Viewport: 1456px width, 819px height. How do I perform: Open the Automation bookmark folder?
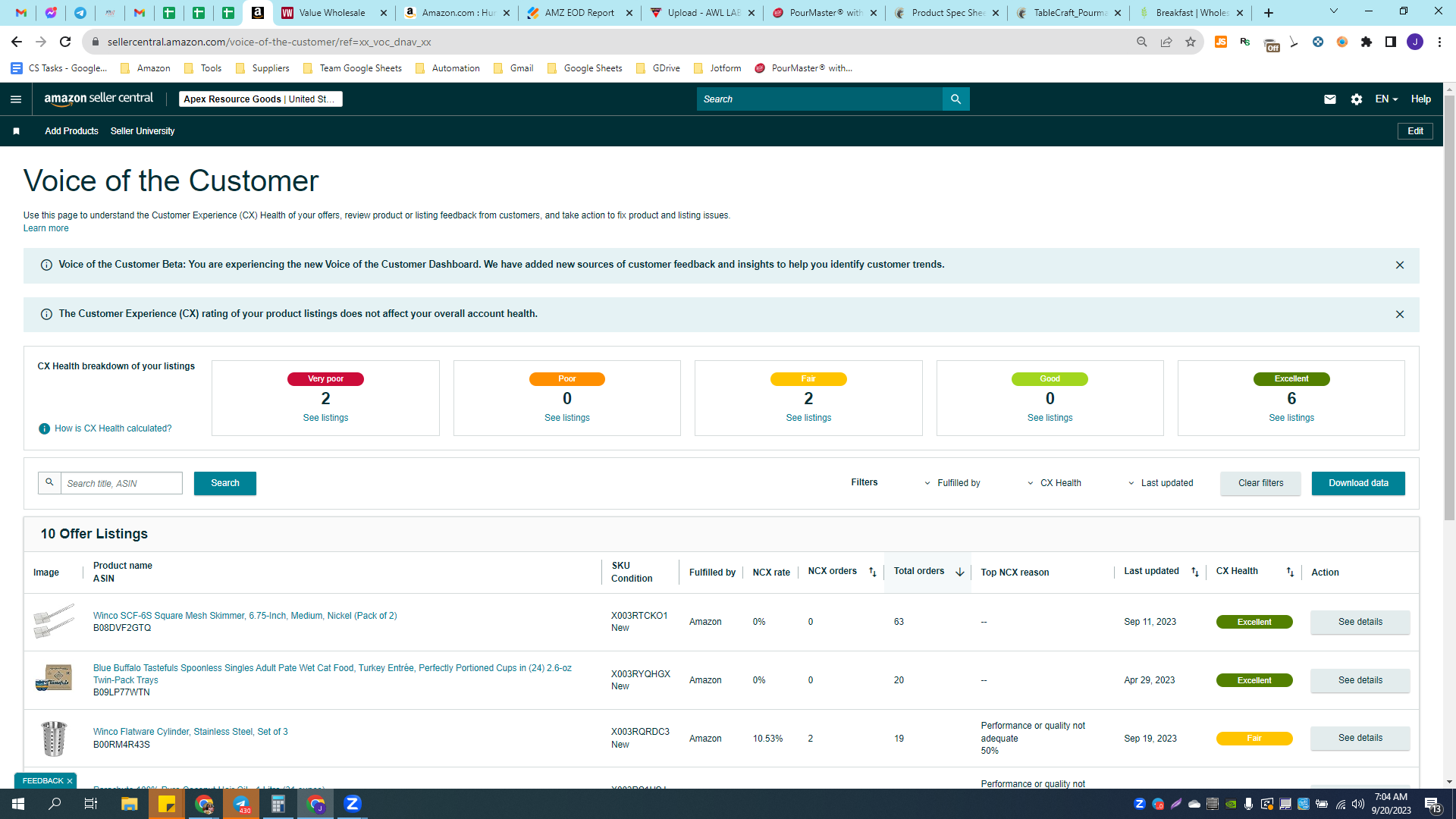tap(447, 68)
